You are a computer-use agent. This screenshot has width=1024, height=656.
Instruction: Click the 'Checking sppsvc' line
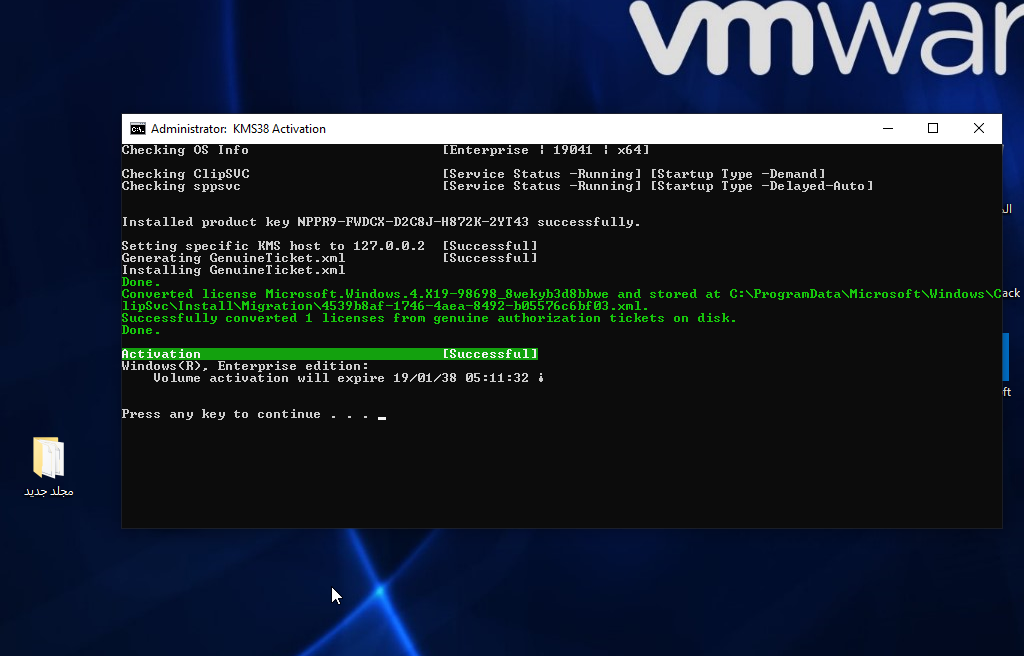(x=181, y=186)
